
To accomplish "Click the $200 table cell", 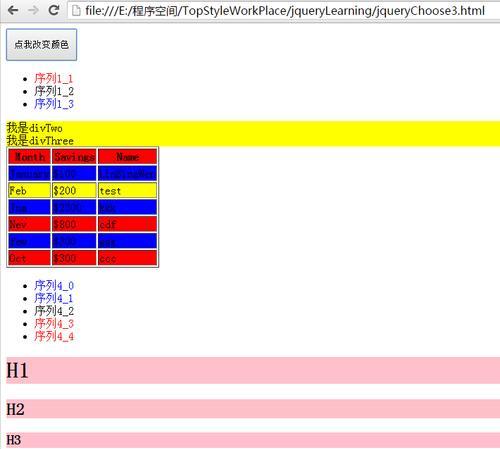I will click(x=74, y=190).
